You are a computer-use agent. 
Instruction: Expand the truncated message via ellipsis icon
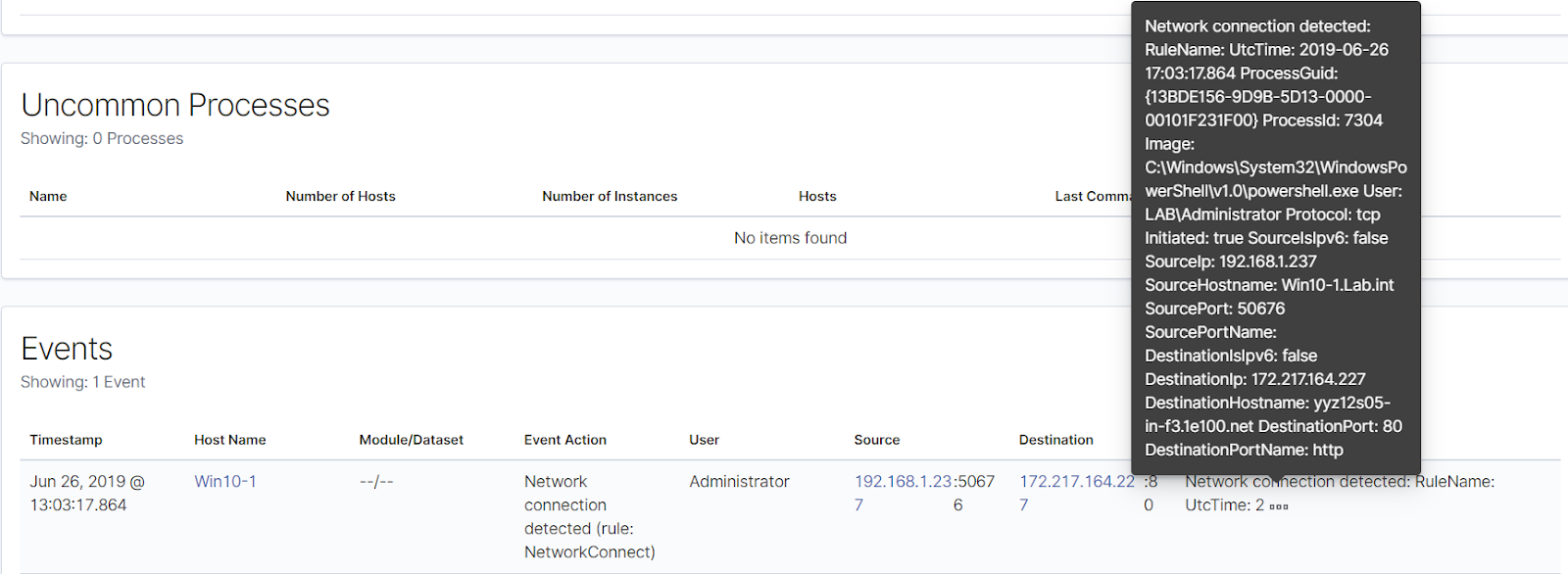pyautogui.click(x=1279, y=506)
